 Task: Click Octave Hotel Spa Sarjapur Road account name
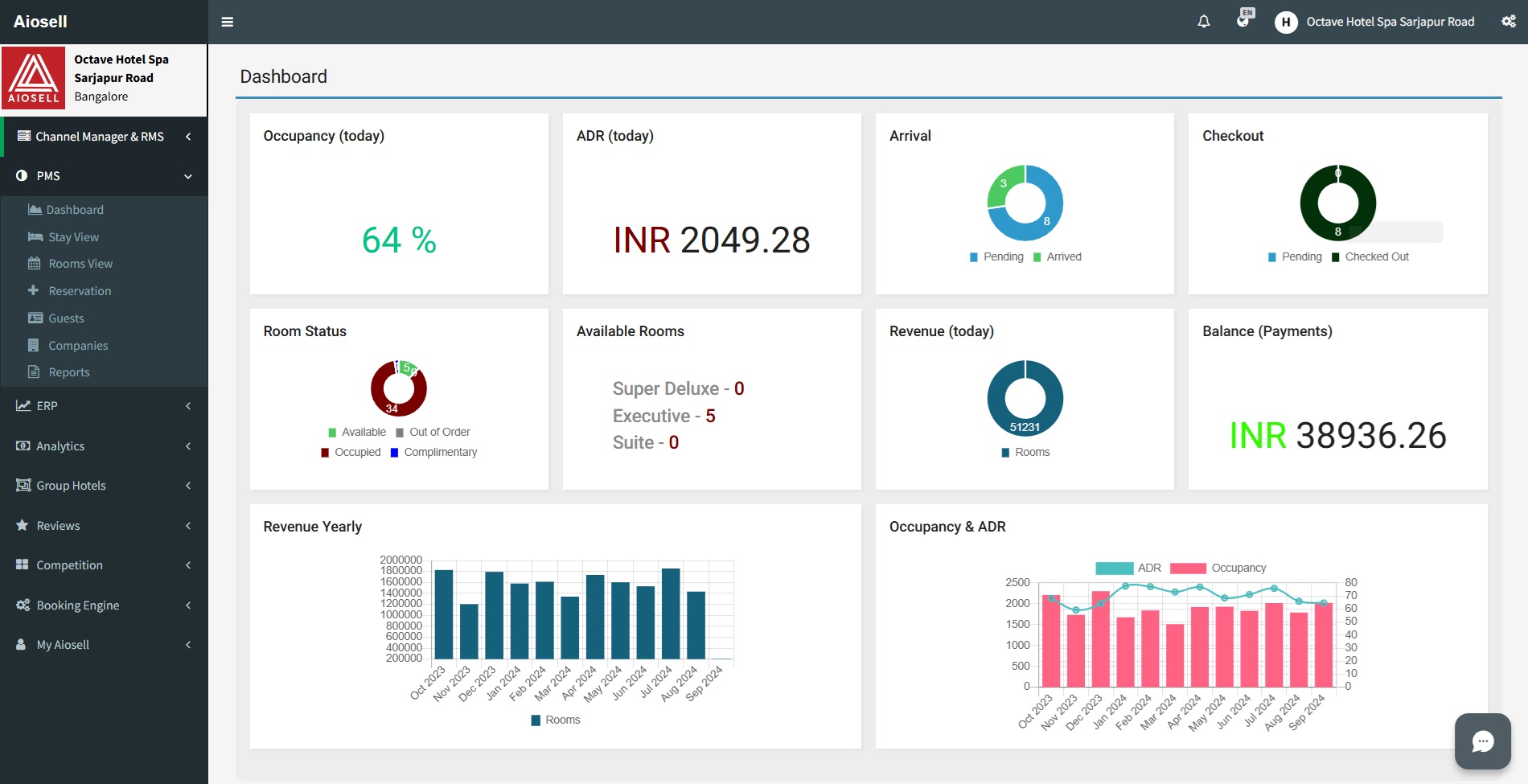1390,22
